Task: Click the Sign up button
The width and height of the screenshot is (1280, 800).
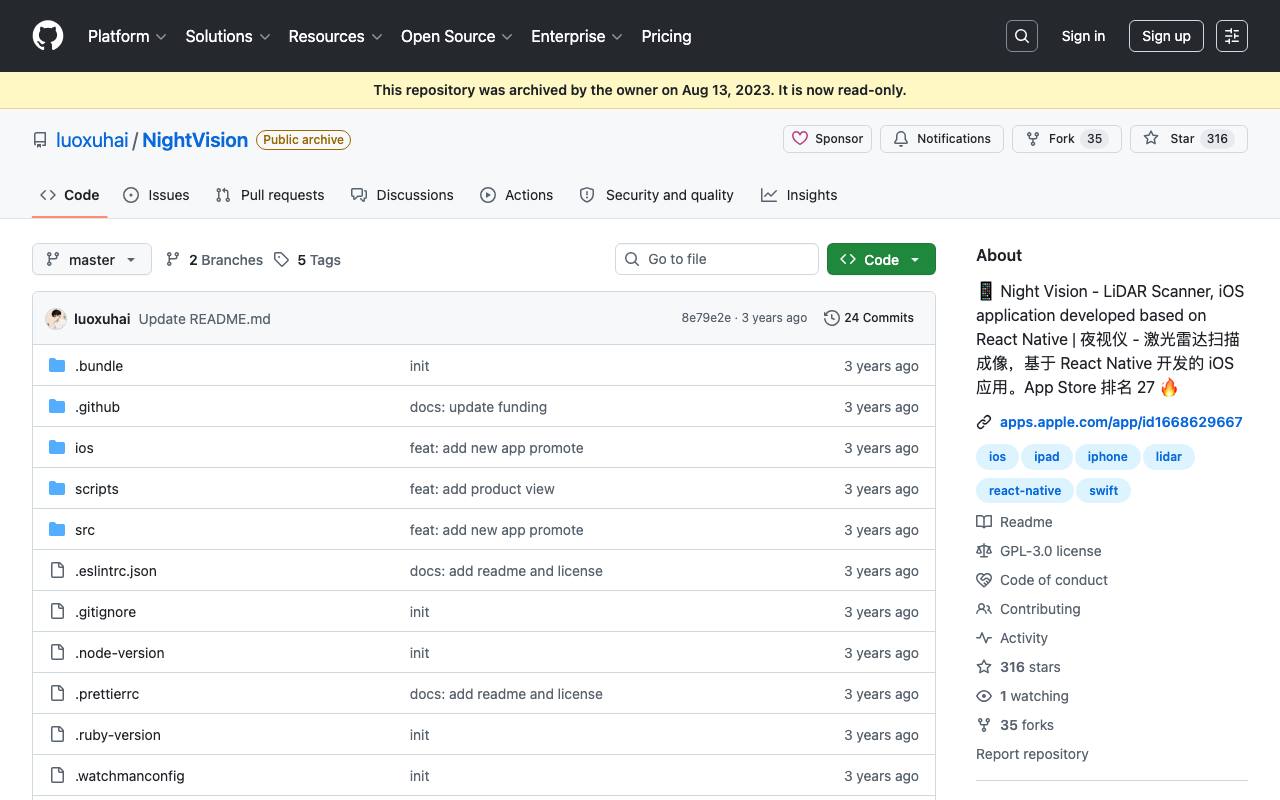Action: (1166, 36)
